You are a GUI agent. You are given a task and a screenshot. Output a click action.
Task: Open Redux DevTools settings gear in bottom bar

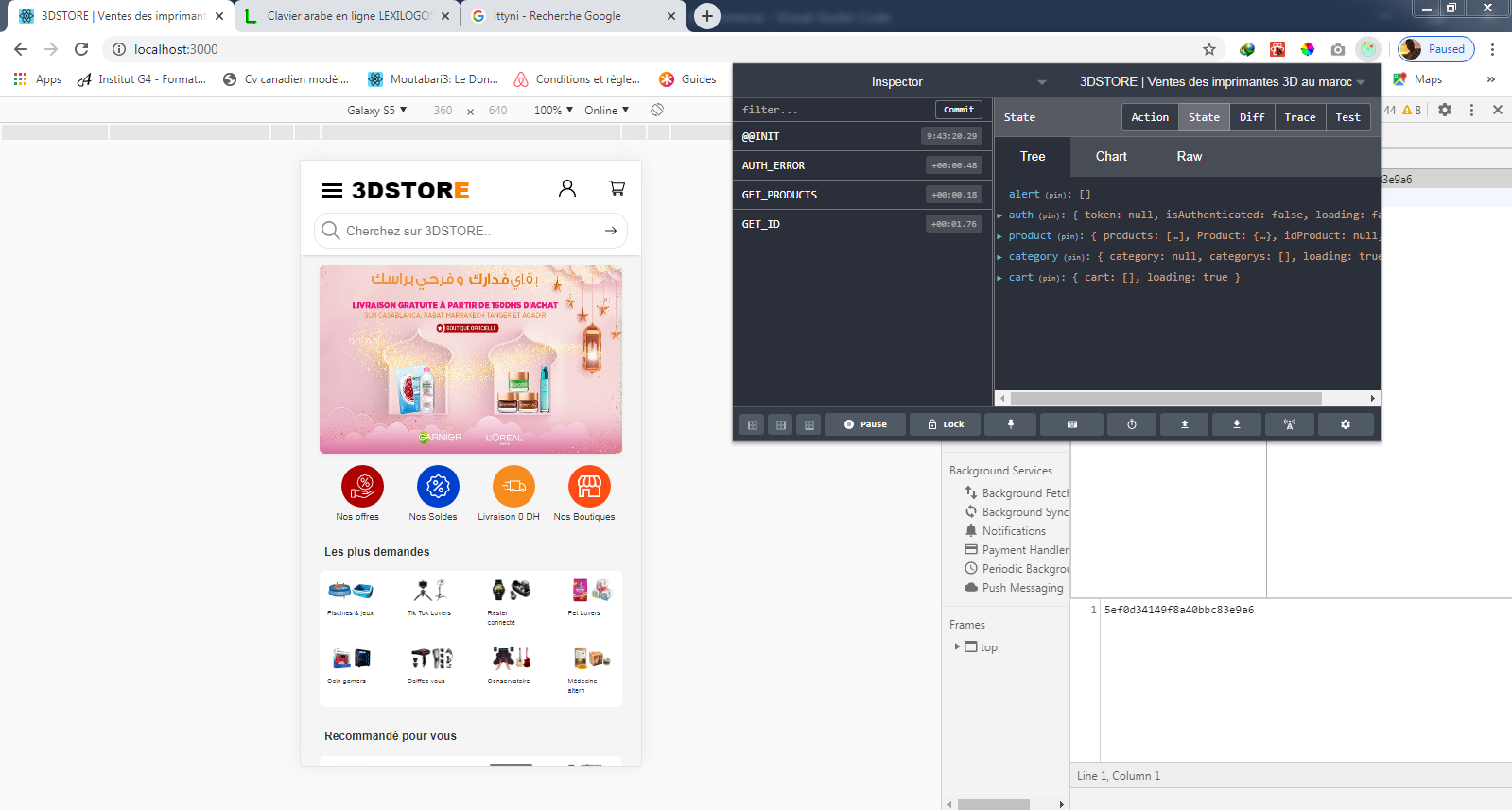click(x=1346, y=424)
